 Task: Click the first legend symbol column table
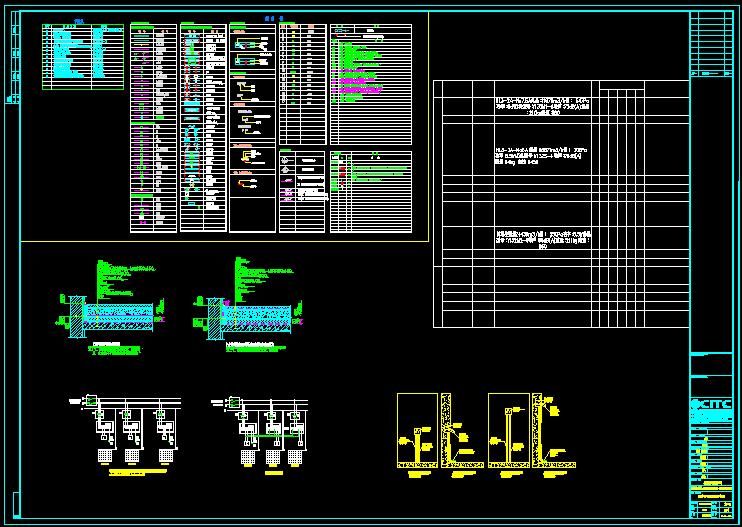pos(153,130)
